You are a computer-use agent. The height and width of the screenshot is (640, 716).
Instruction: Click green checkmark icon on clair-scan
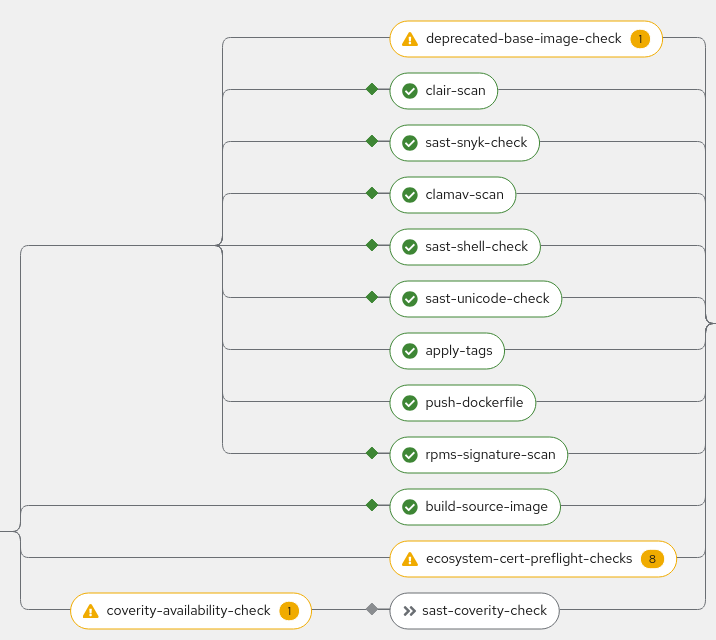tap(409, 91)
